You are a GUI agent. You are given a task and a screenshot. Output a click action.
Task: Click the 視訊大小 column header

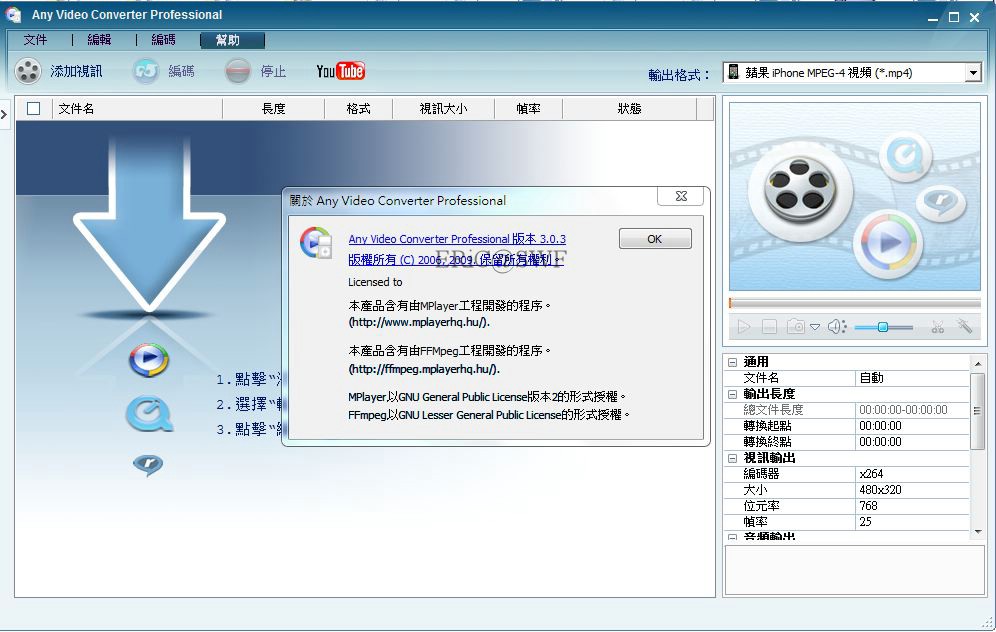pos(443,109)
